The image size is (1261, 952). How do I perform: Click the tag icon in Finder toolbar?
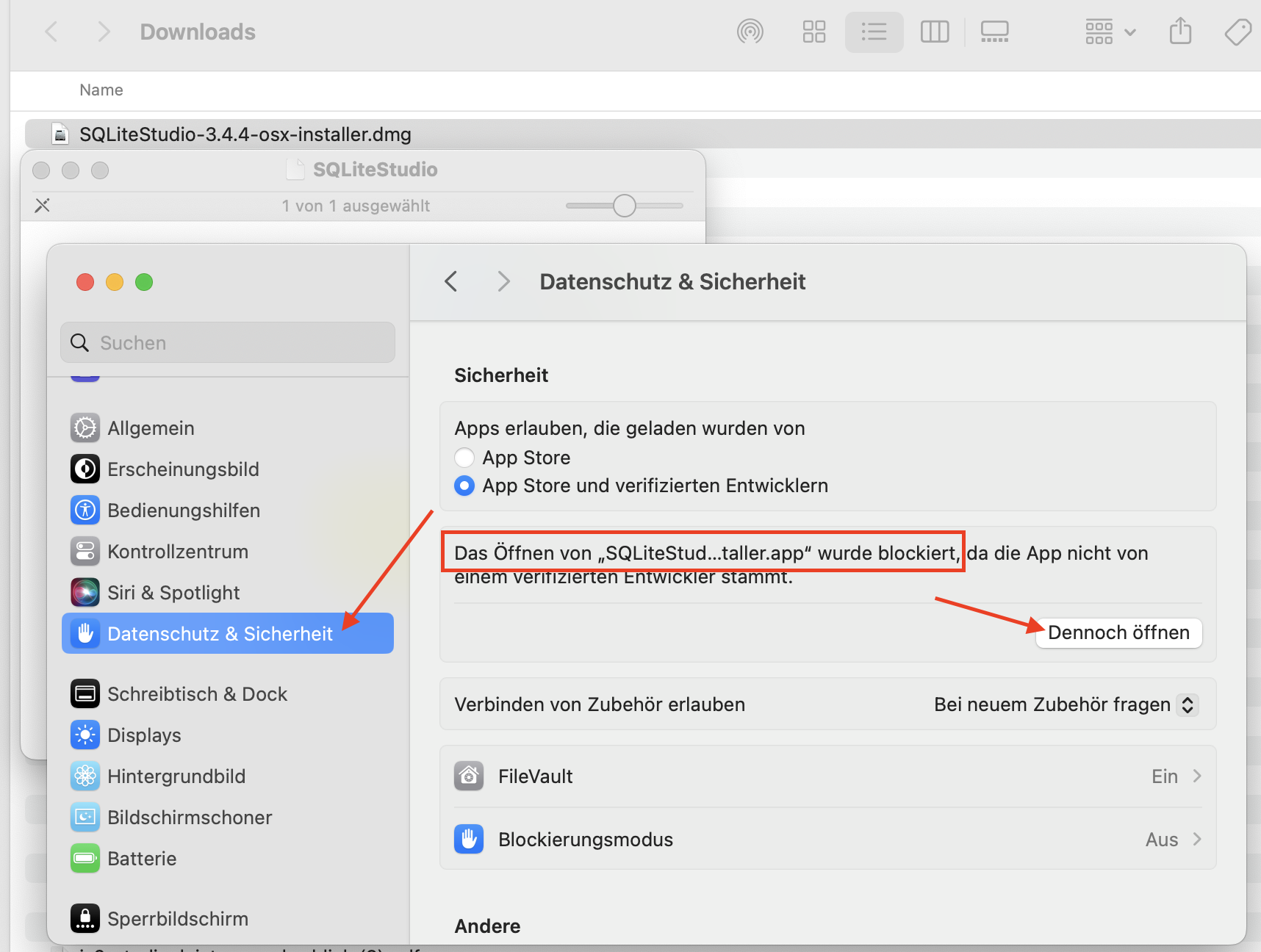point(1237,32)
